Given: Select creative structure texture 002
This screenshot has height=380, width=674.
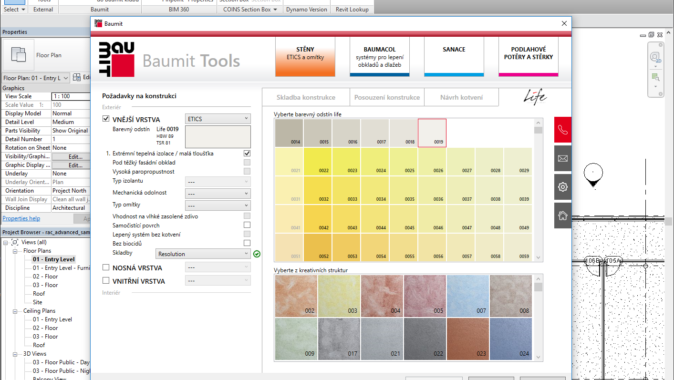Looking at the screenshot, I should 296,296.
